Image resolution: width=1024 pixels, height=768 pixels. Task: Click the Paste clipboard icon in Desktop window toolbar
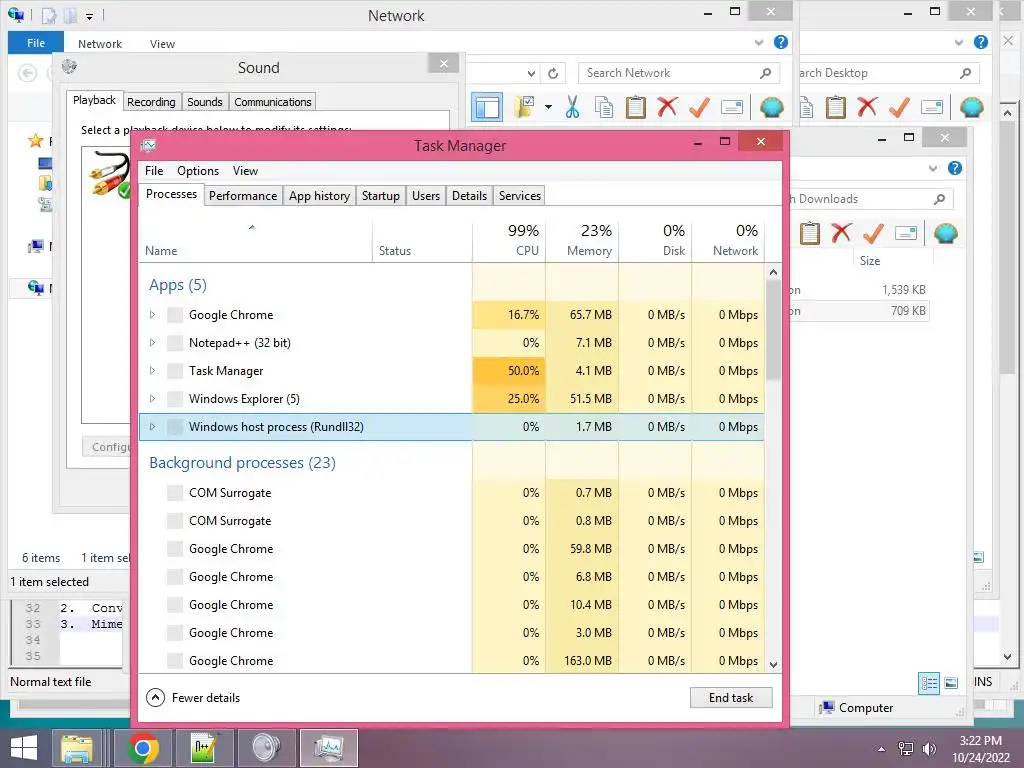pyautogui.click(x=835, y=107)
